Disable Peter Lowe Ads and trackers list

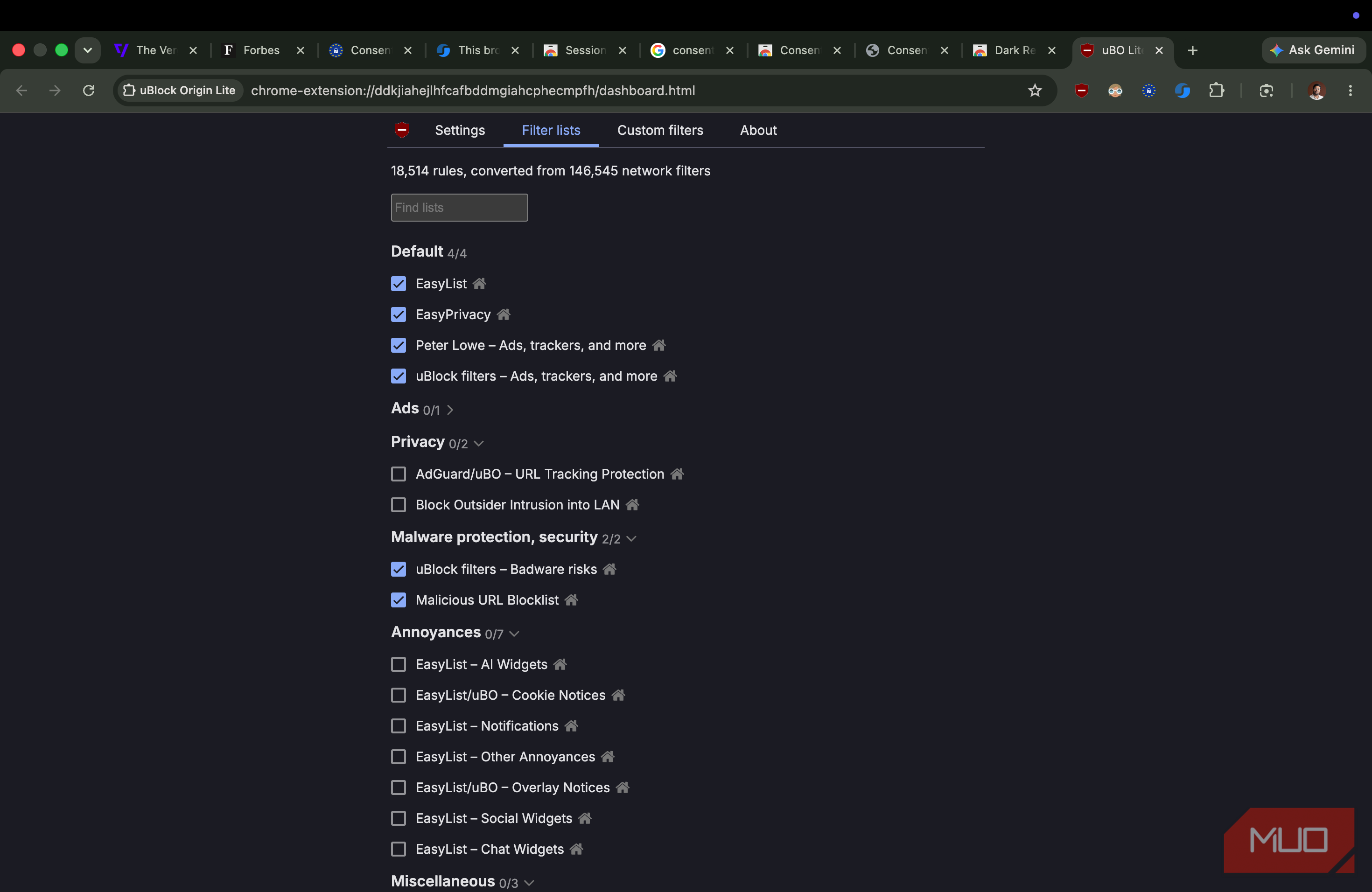[399, 345]
